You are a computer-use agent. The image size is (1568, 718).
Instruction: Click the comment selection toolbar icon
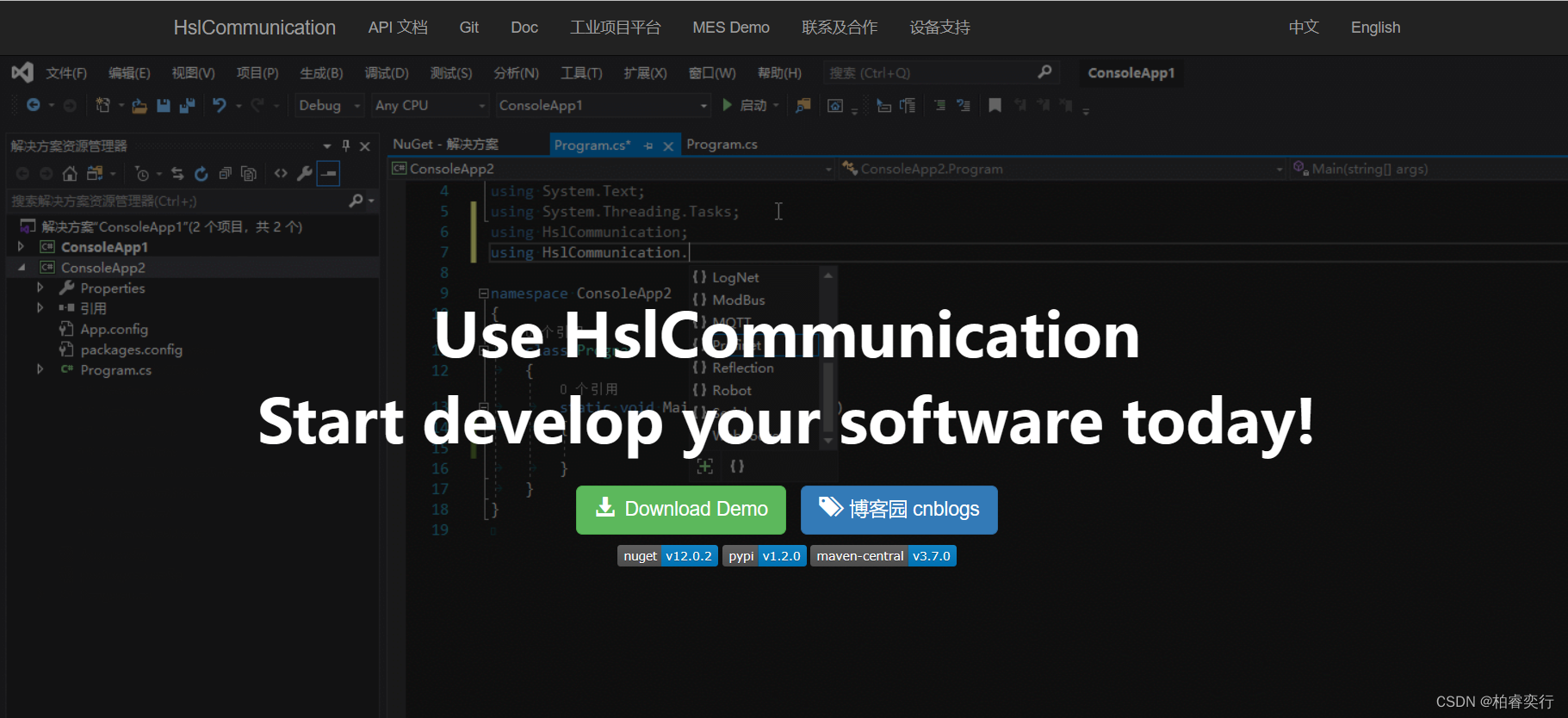pyautogui.click(x=939, y=105)
